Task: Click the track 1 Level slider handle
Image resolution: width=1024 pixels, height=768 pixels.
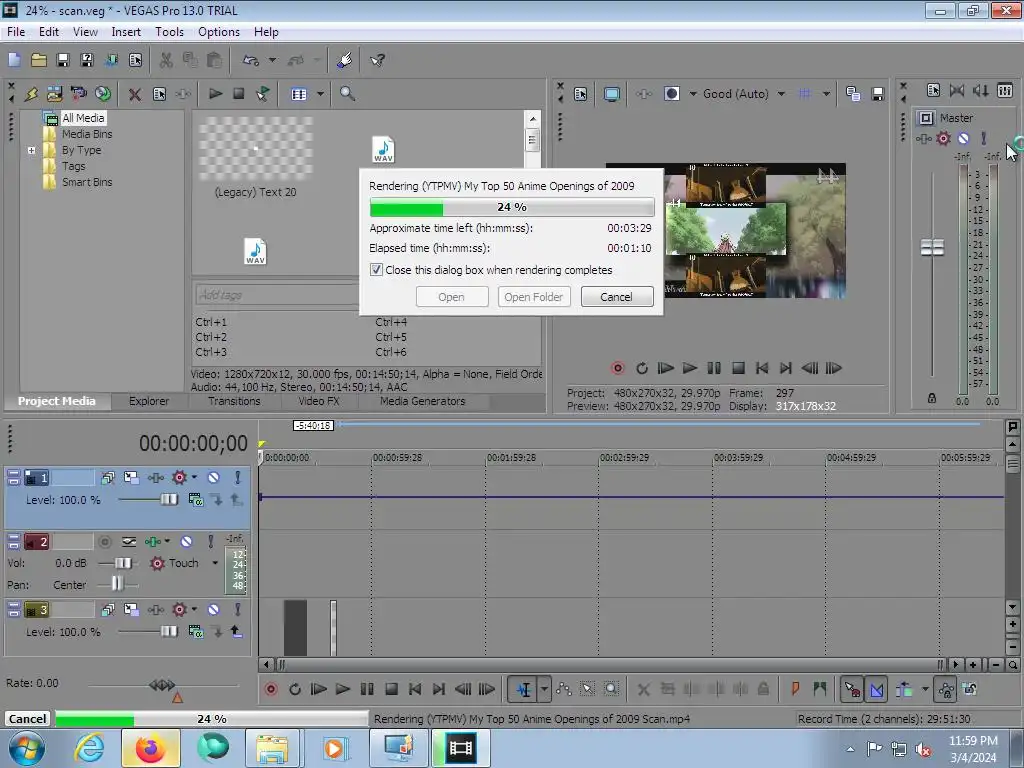Action: click(x=168, y=500)
